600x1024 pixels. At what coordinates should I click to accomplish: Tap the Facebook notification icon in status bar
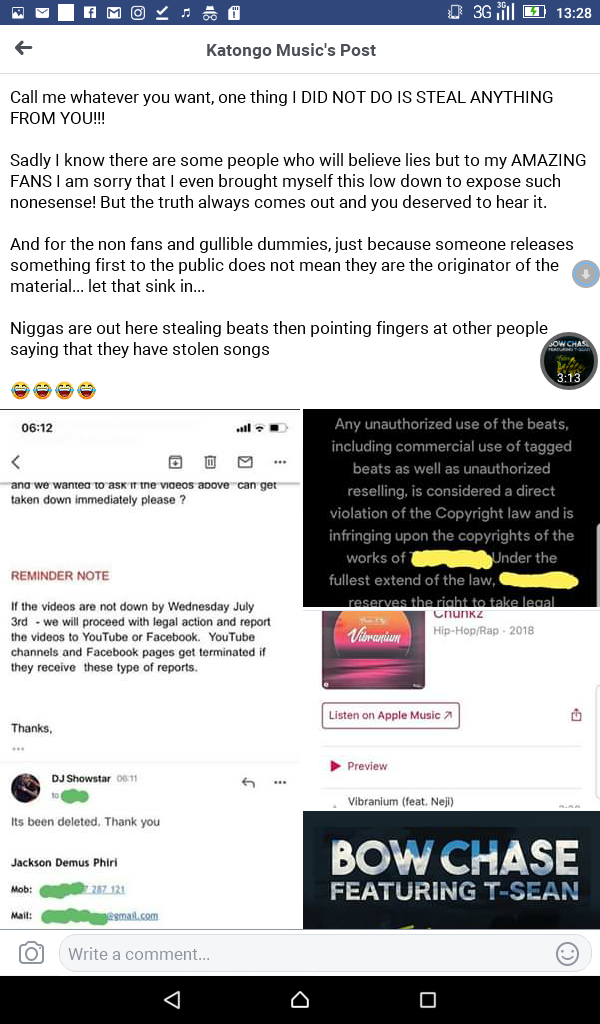pos(90,12)
